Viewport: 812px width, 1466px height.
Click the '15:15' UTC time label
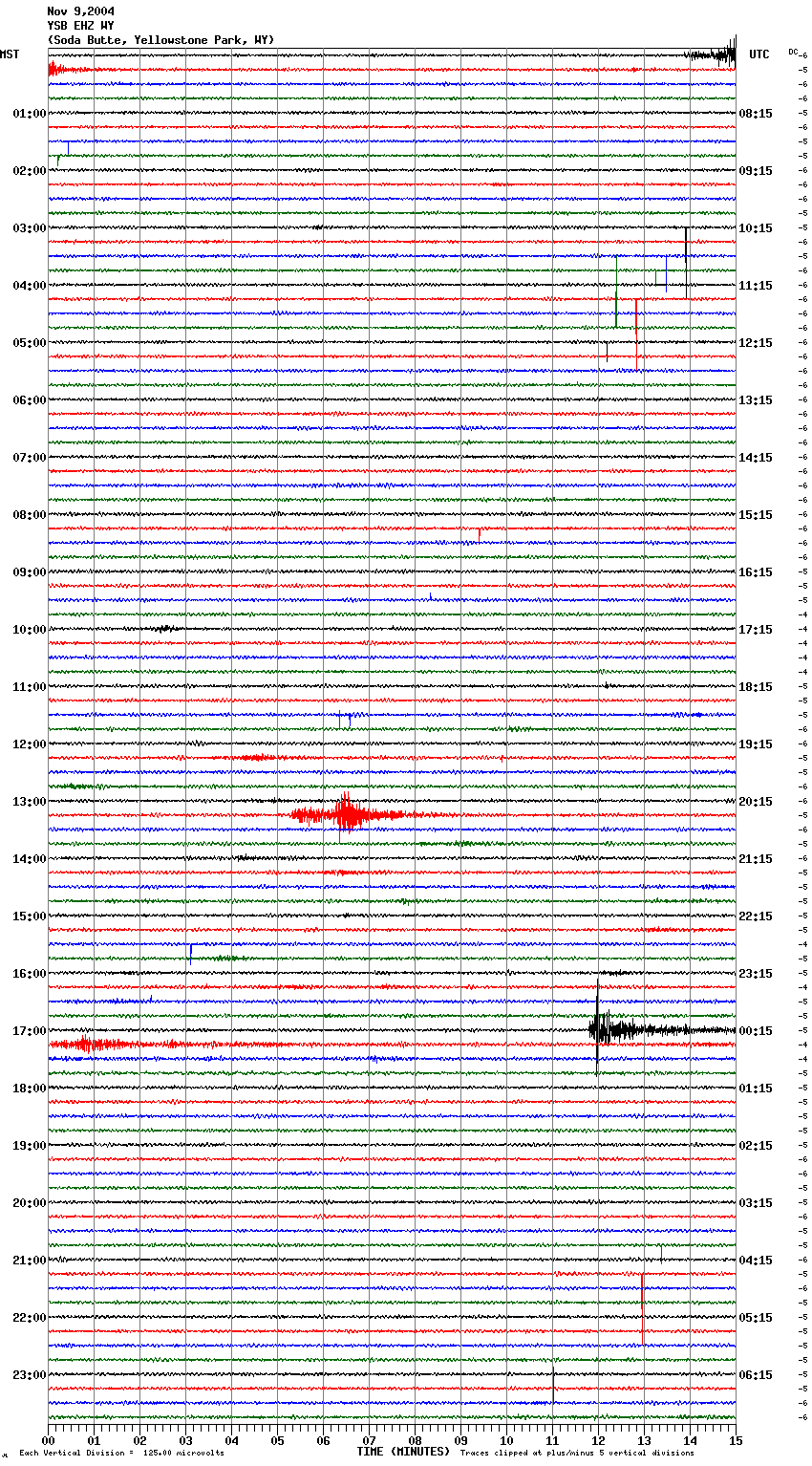756,515
